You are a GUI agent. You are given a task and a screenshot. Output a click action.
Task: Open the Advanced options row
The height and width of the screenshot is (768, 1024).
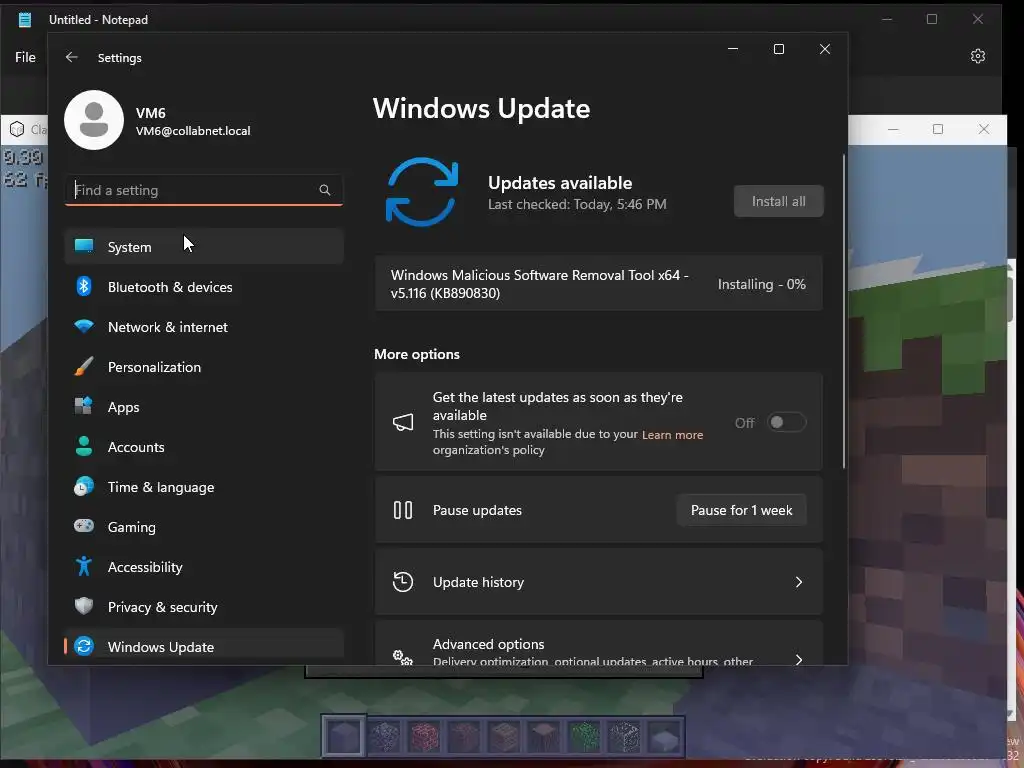[598, 643]
